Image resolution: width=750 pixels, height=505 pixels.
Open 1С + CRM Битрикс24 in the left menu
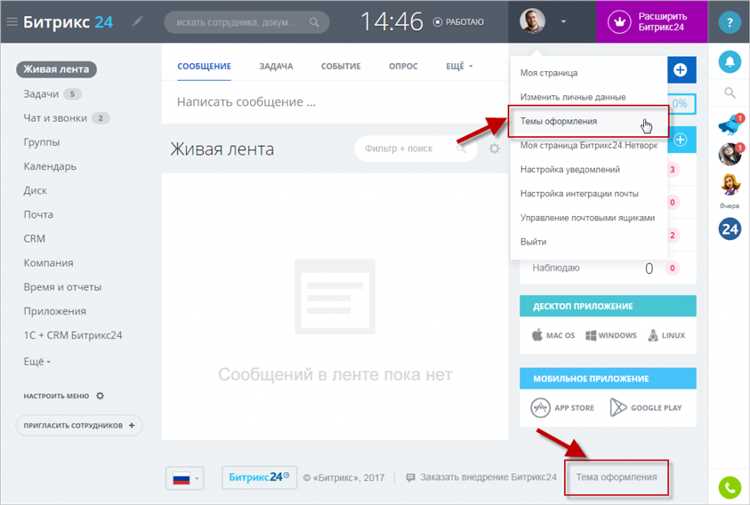73,335
